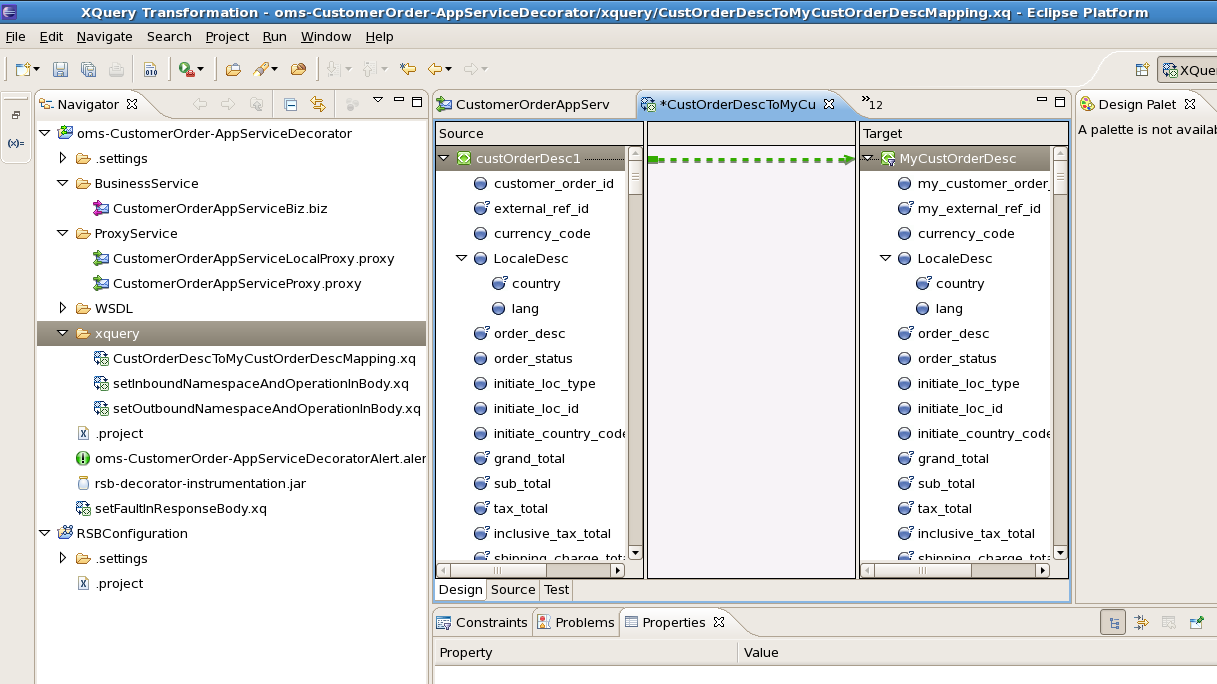Open Back history dropdown arrow
This screenshot has width=1217, height=684.
point(449,70)
